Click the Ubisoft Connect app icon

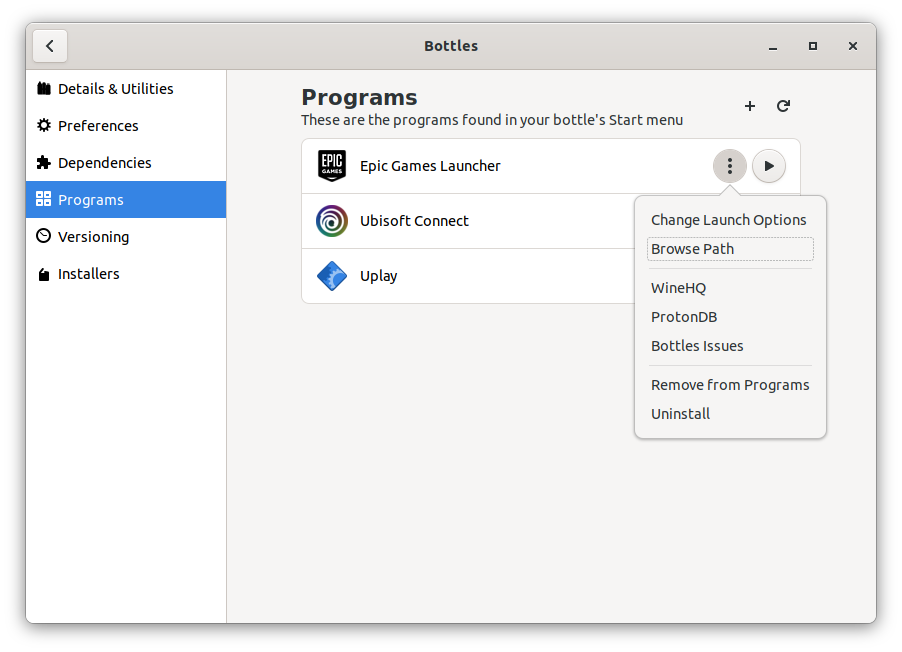[331, 220]
